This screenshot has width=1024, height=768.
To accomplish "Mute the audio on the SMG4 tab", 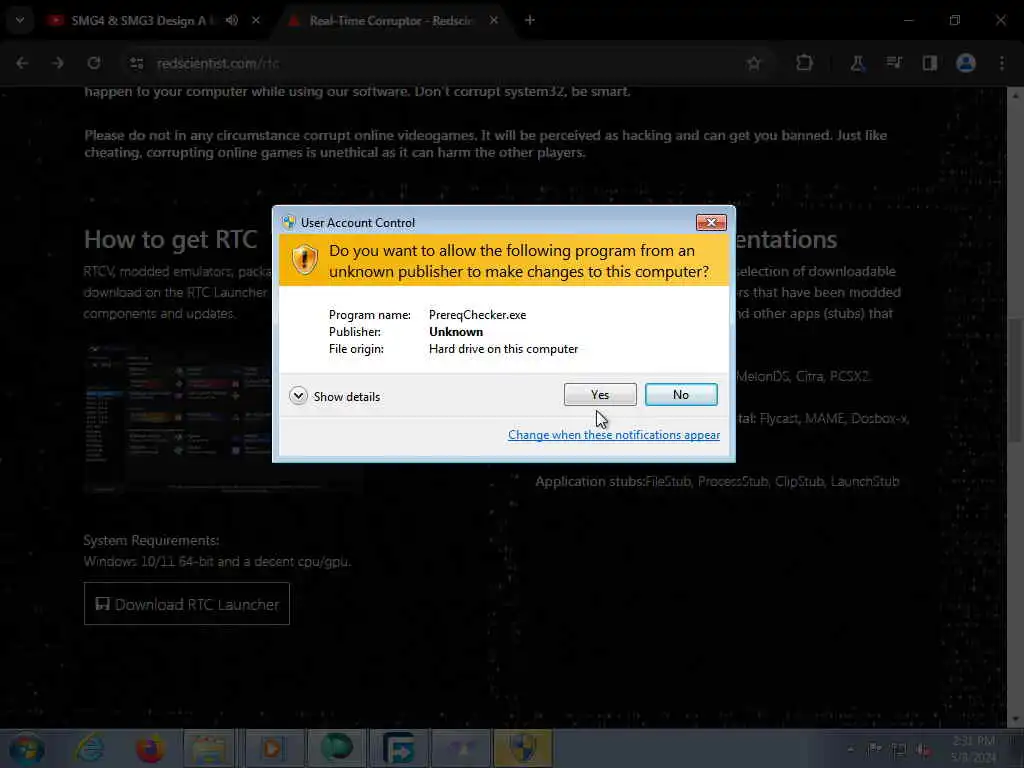I will pyautogui.click(x=232, y=21).
